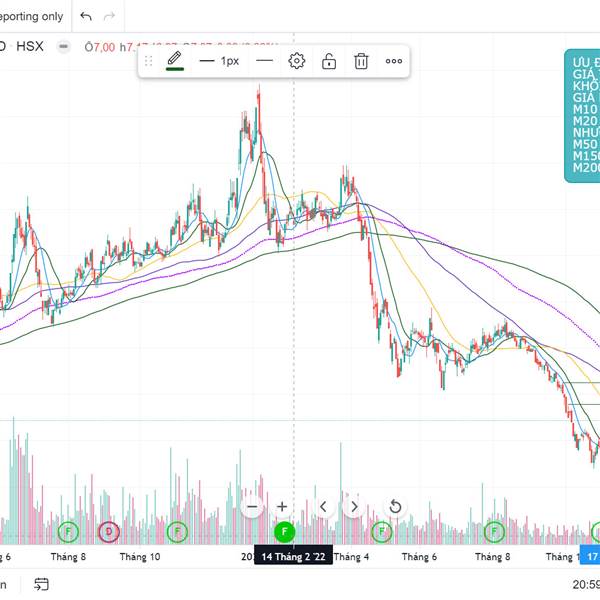600x600 pixels.
Task: Toggle the lock on the drawing
Action: [x=329, y=61]
